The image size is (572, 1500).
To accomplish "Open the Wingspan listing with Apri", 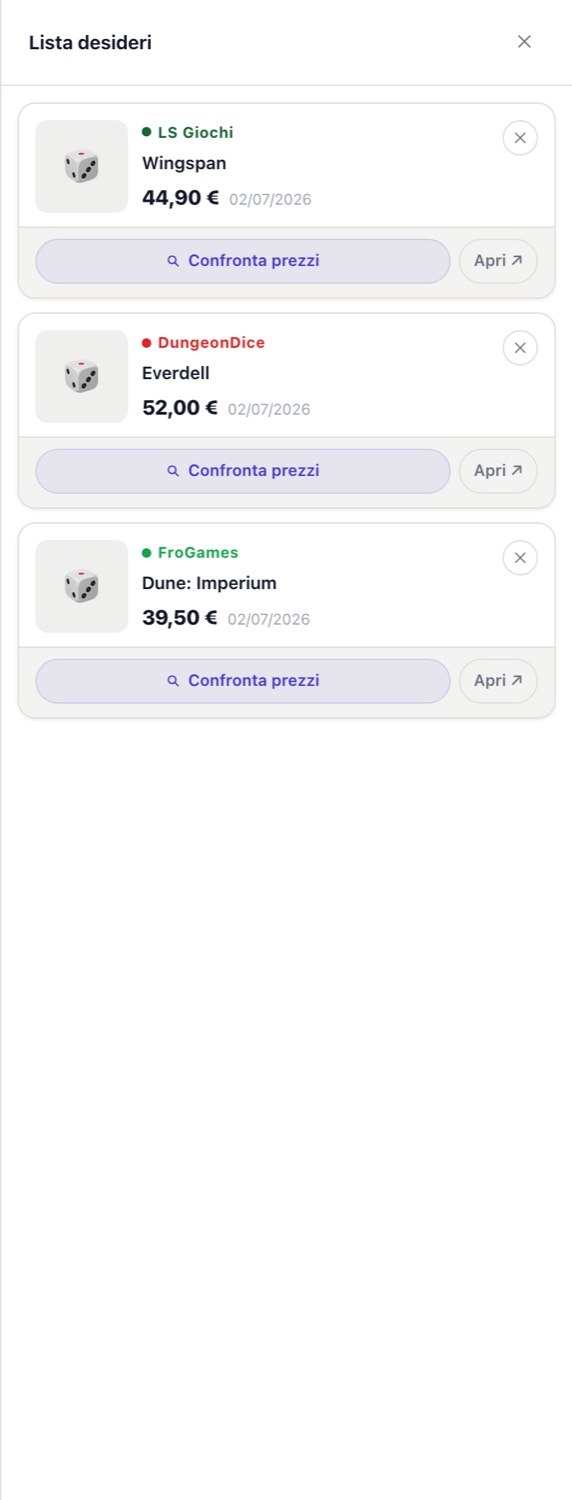I will 498,261.
